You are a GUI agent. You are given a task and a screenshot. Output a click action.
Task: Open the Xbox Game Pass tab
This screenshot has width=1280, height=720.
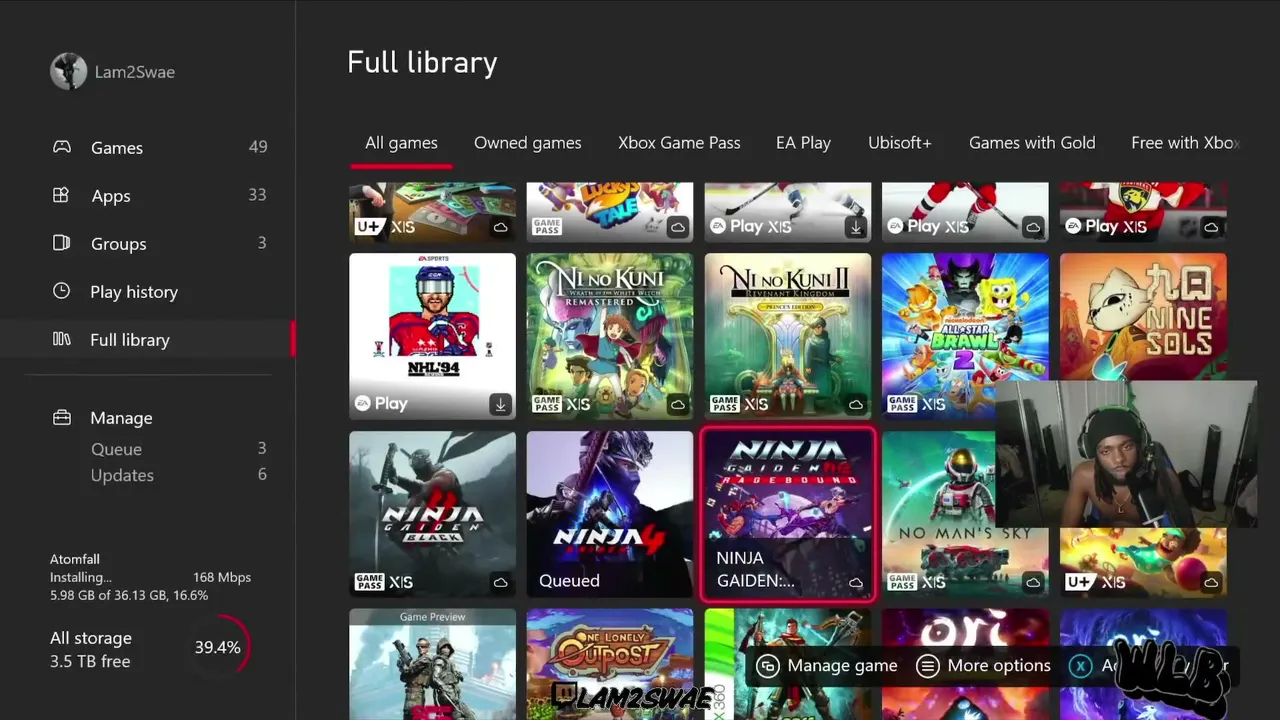(x=679, y=143)
